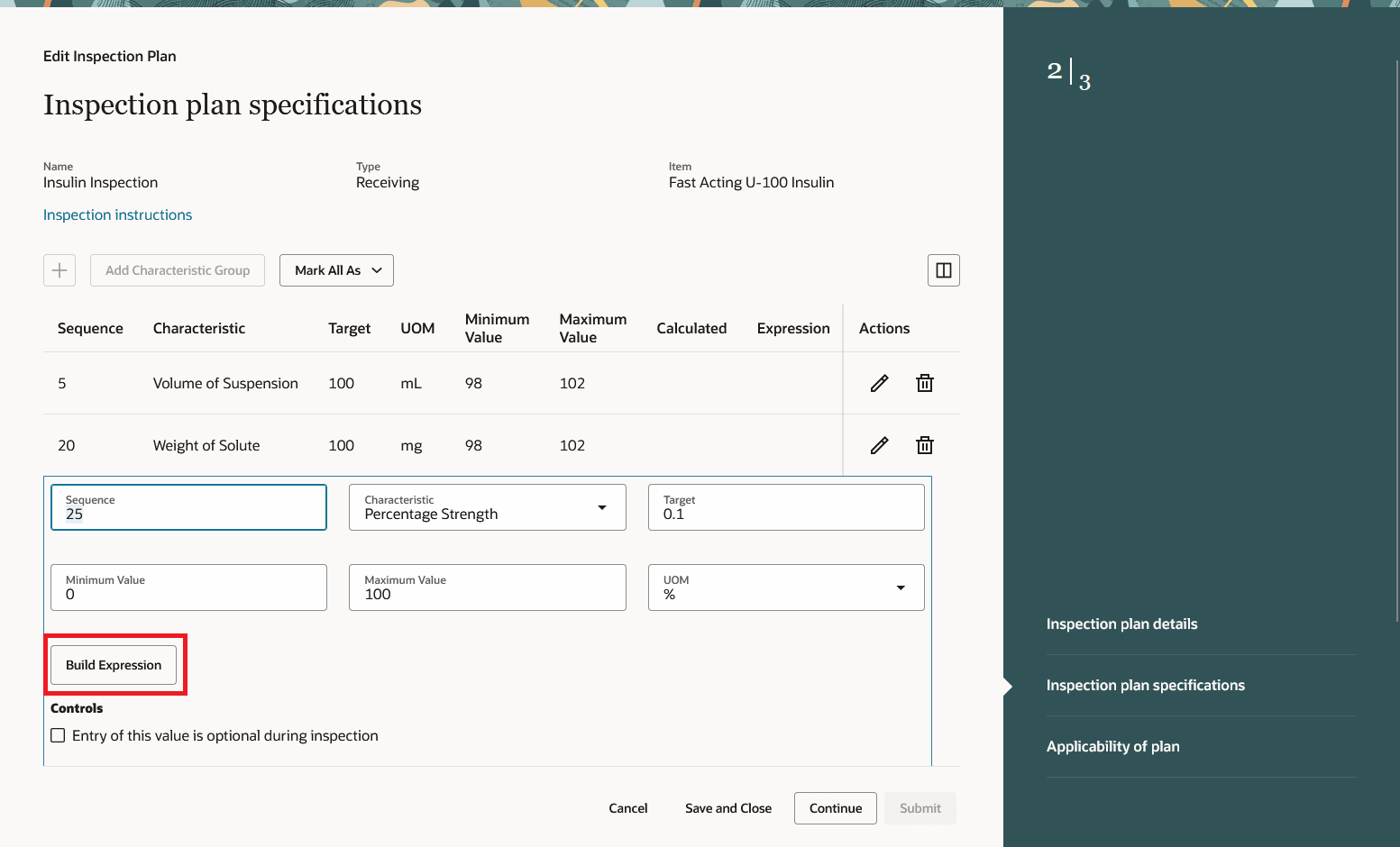Click the Calculated column header
Image resolution: width=1400 pixels, height=847 pixels.
tap(691, 328)
